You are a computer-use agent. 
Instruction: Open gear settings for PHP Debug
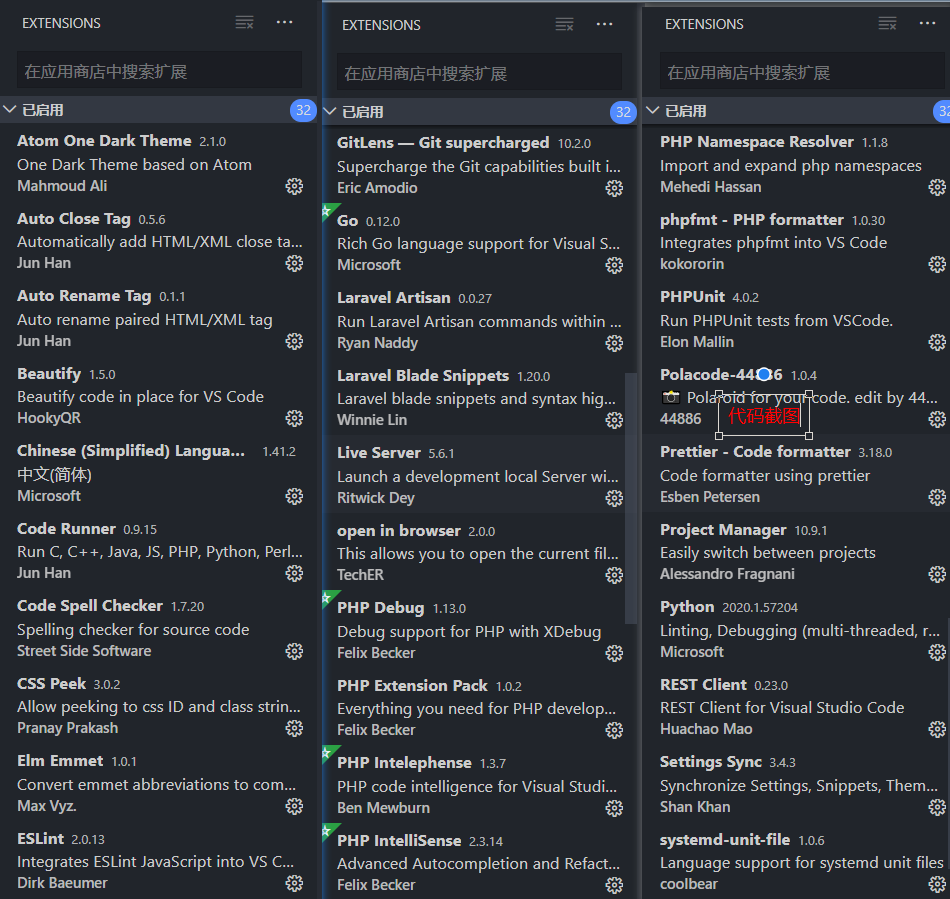pos(614,653)
